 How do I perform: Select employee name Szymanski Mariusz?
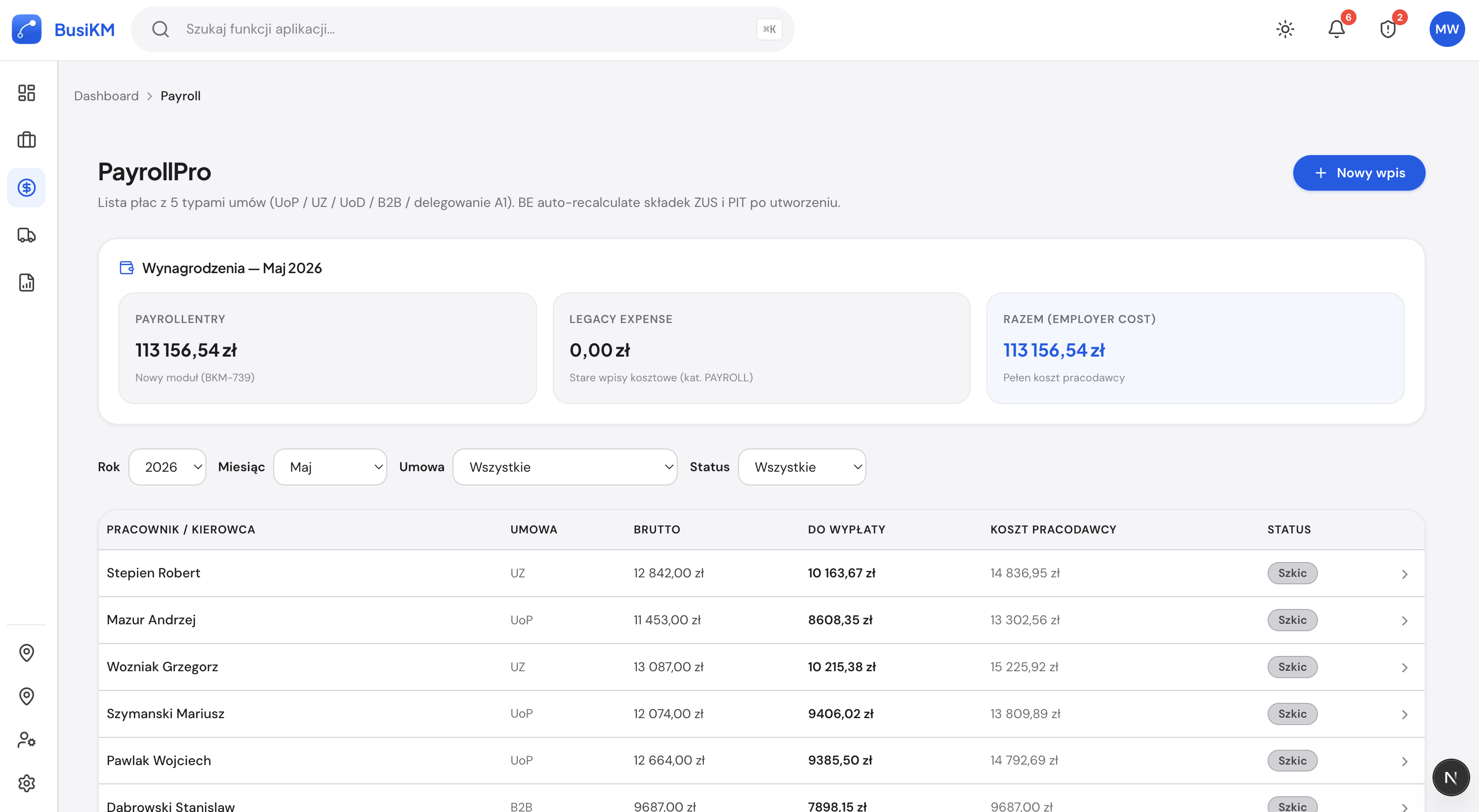tap(165, 714)
